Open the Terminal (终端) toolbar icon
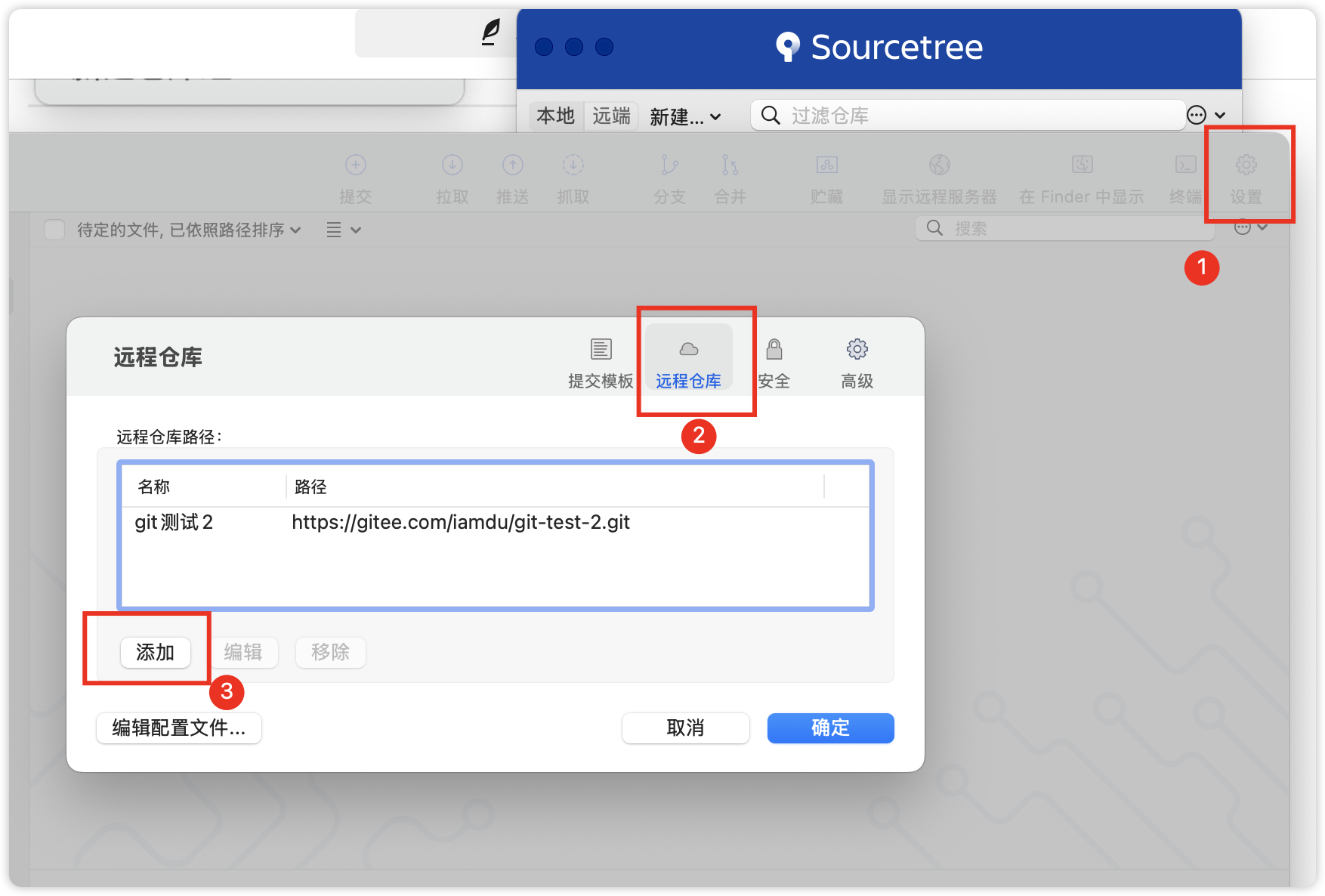 click(1186, 165)
